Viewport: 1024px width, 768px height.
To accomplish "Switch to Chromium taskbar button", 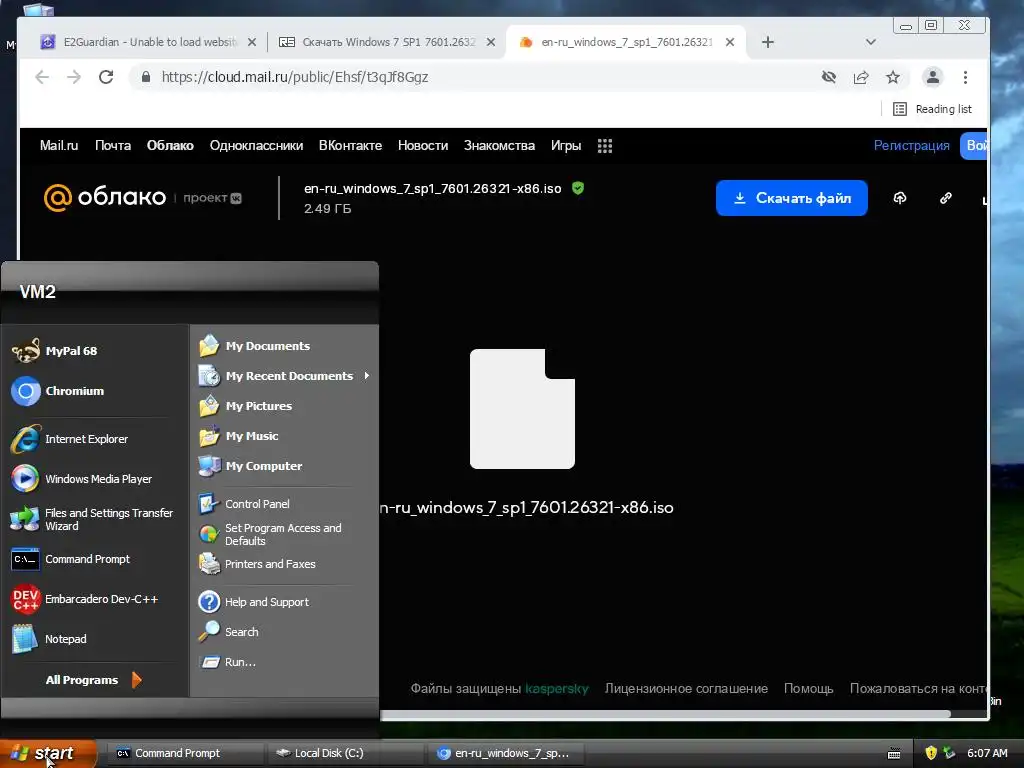I will pyautogui.click(x=505, y=753).
